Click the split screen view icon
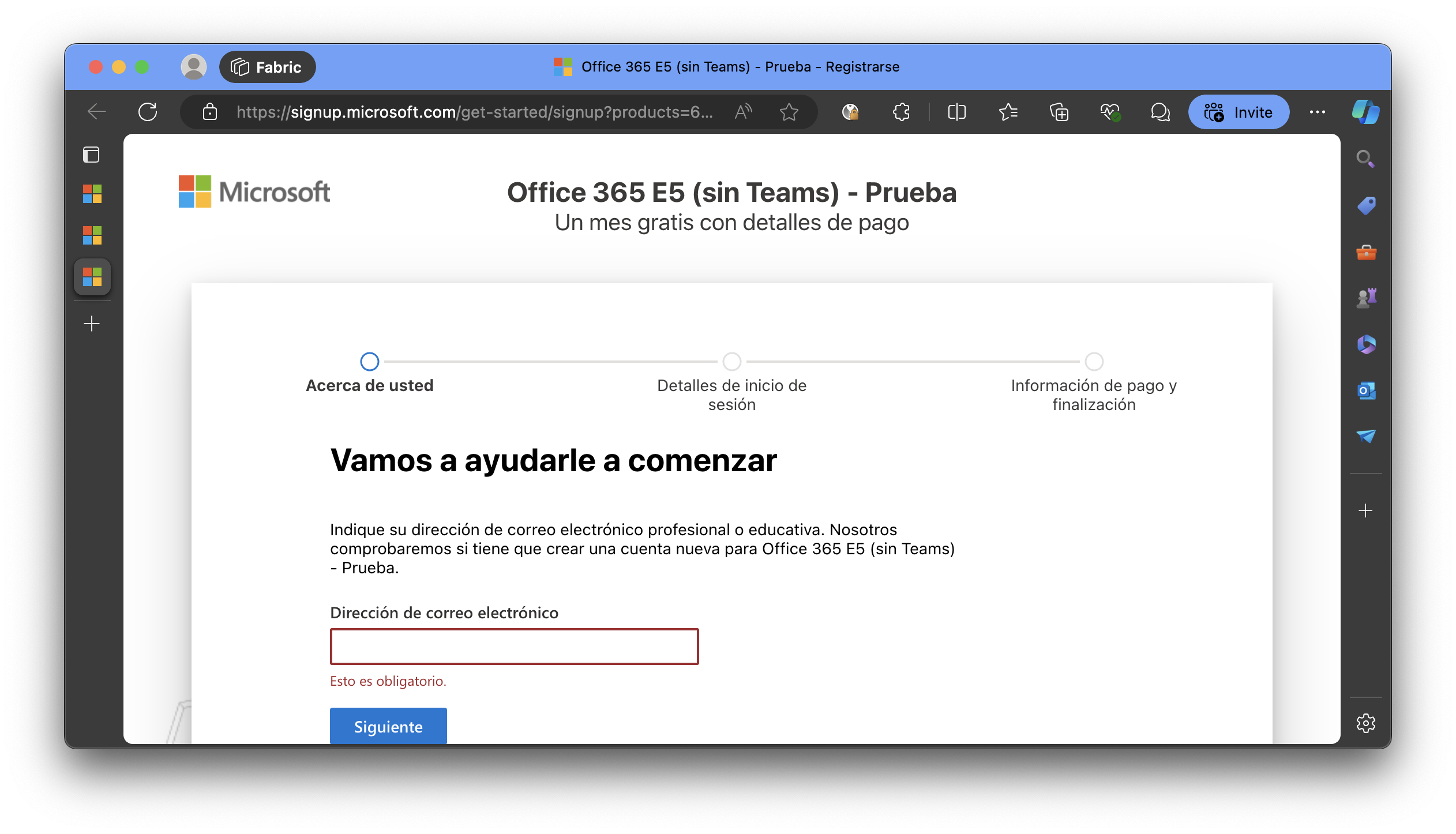This screenshot has height=834, width=1456. click(x=955, y=110)
